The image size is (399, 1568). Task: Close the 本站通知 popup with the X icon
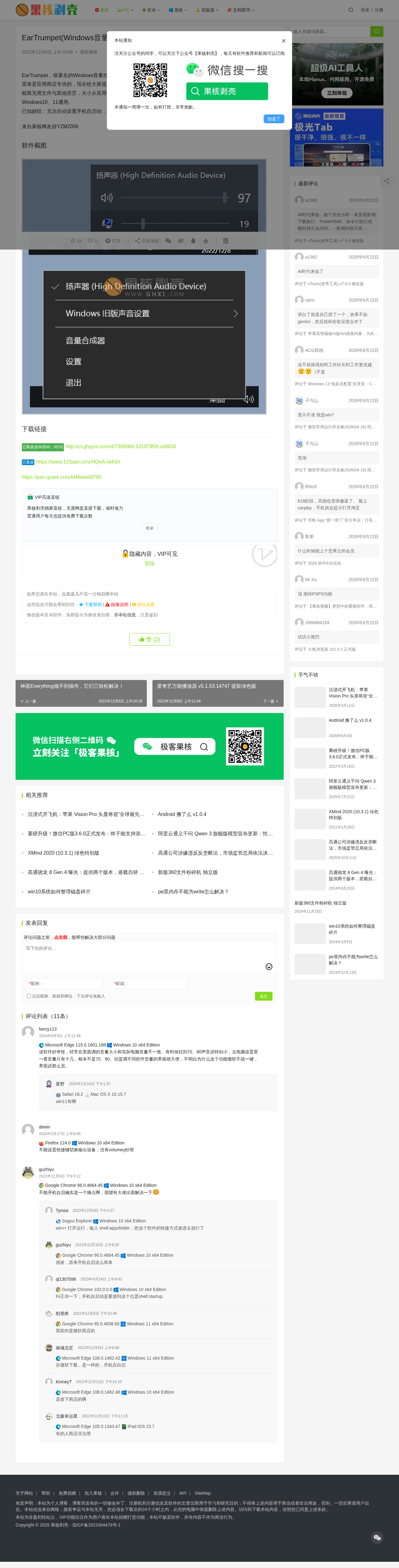point(283,41)
